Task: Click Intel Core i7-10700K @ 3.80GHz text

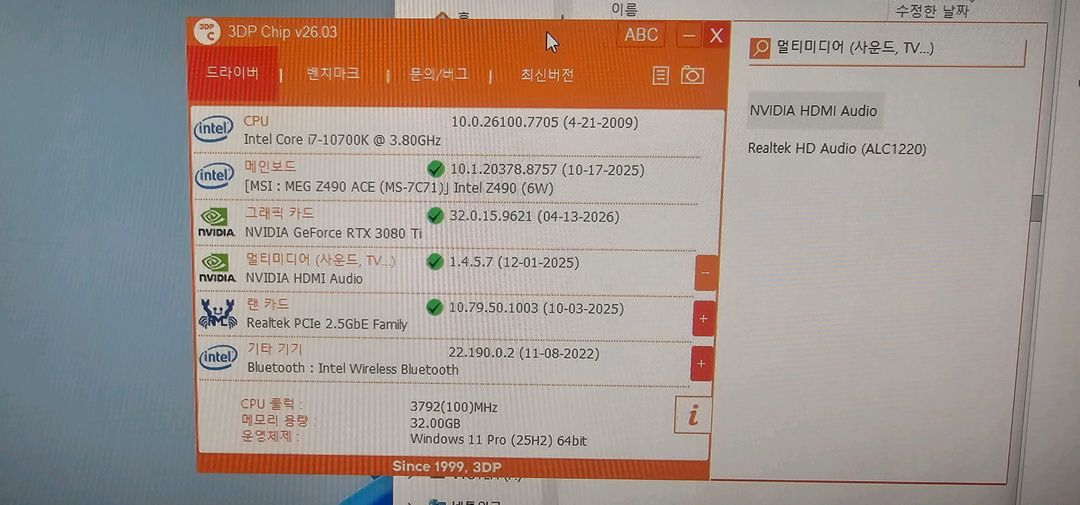Action: [x=342, y=140]
